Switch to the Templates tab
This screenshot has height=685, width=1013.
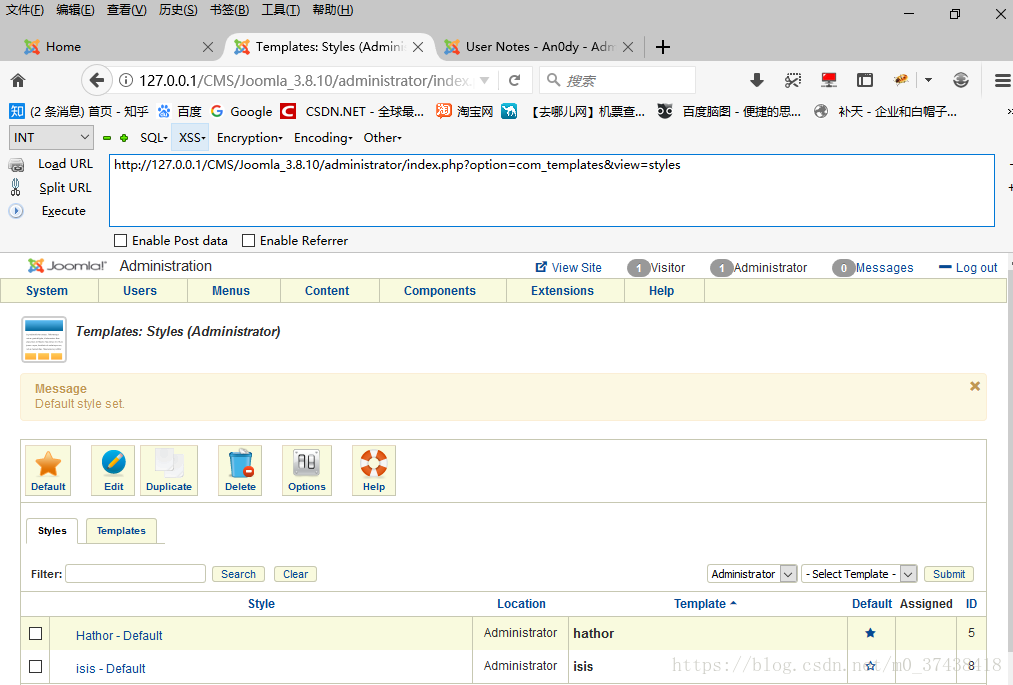coord(121,531)
